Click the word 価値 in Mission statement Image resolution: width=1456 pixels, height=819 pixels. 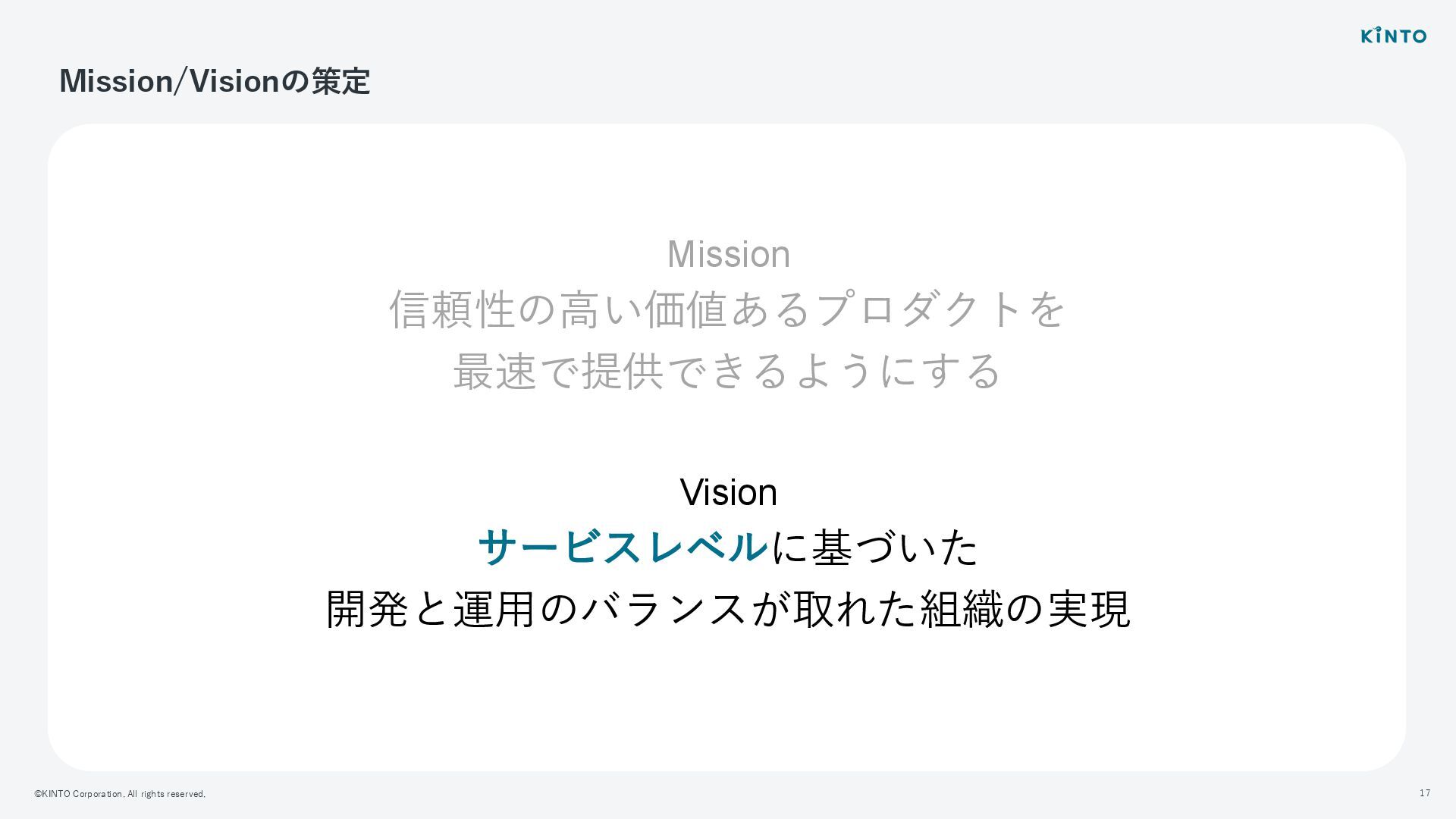[686, 309]
